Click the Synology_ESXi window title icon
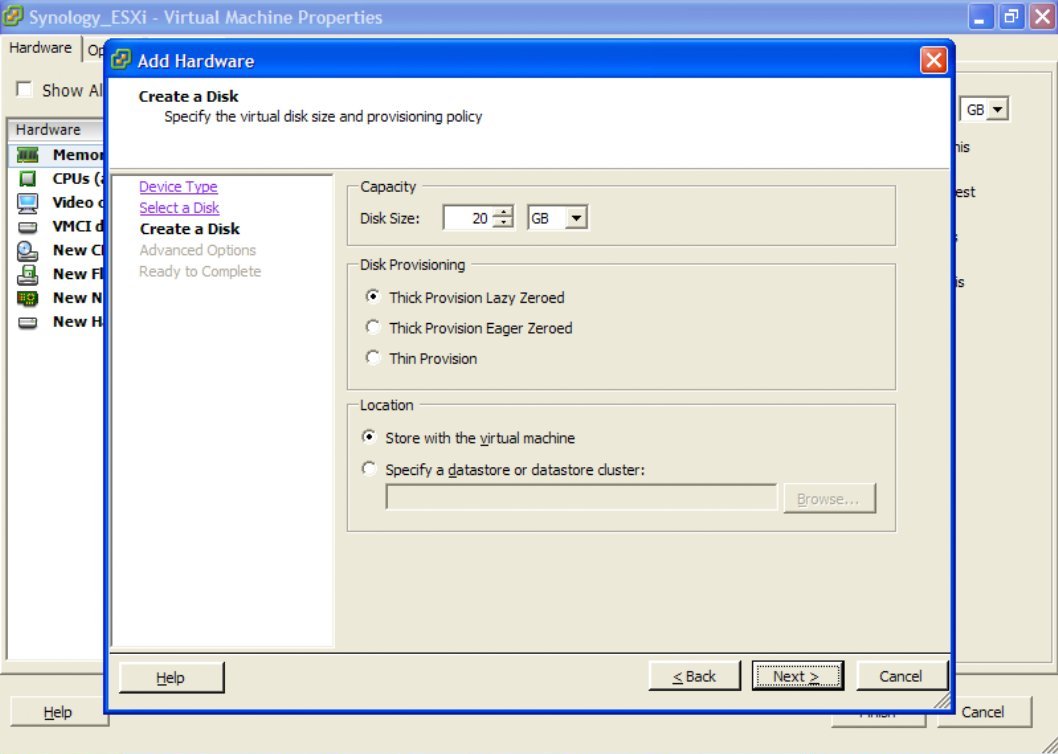The image size is (1058, 754). (x=13, y=16)
